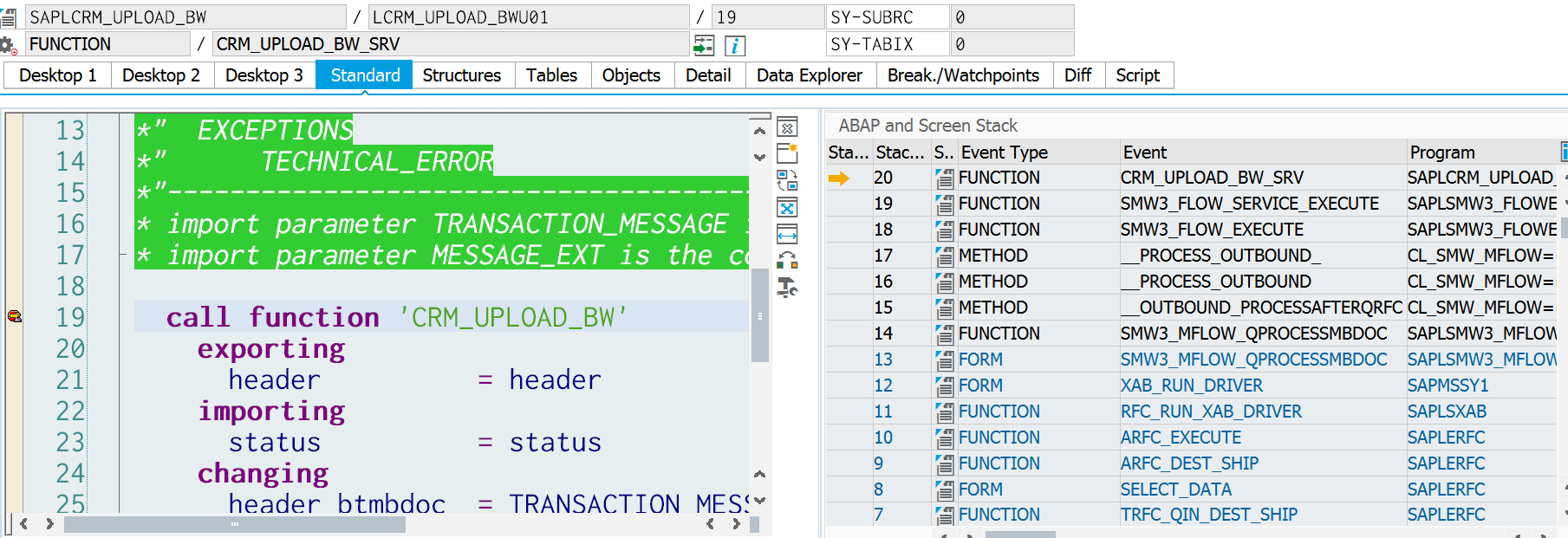Switch to the Desktop 3 tab
This screenshot has width=1568, height=538.
tap(264, 75)
